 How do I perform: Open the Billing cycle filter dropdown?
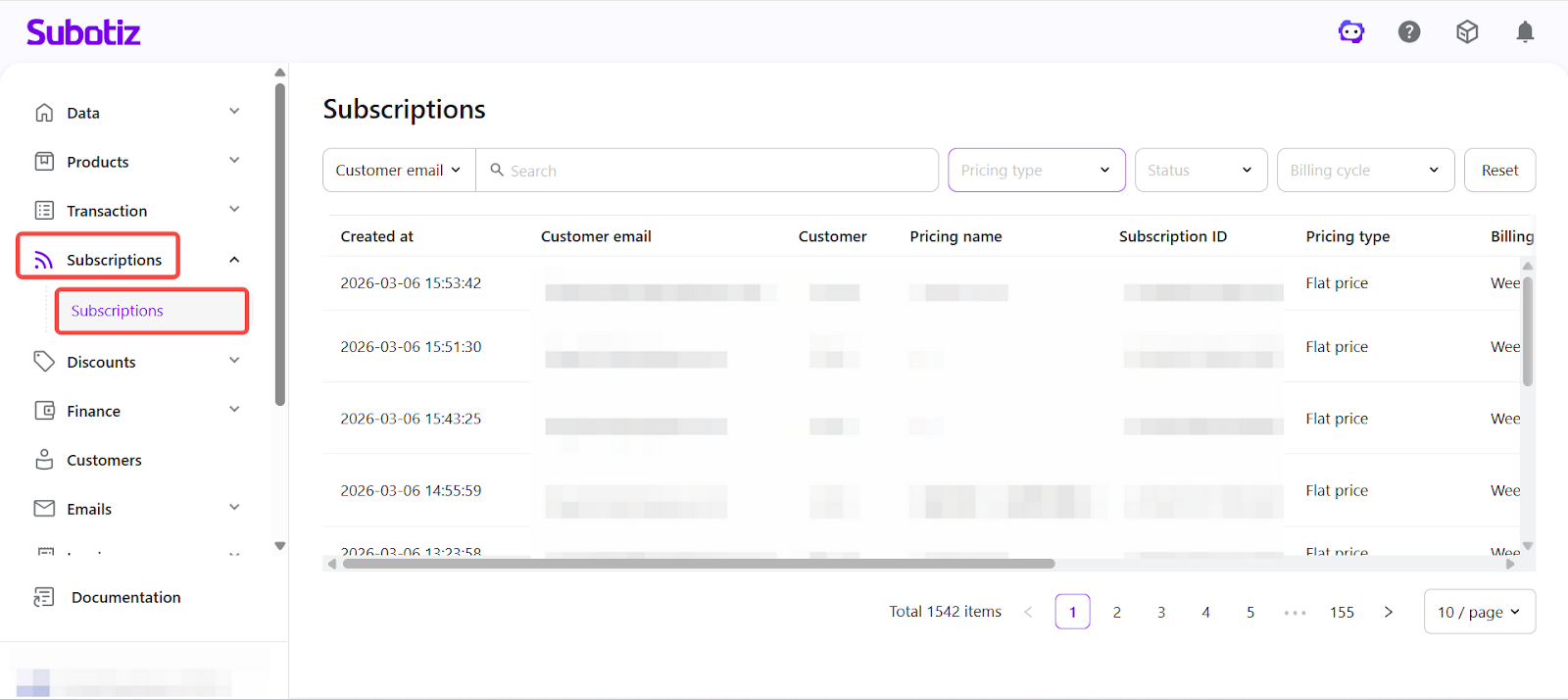pos(1364,171)
